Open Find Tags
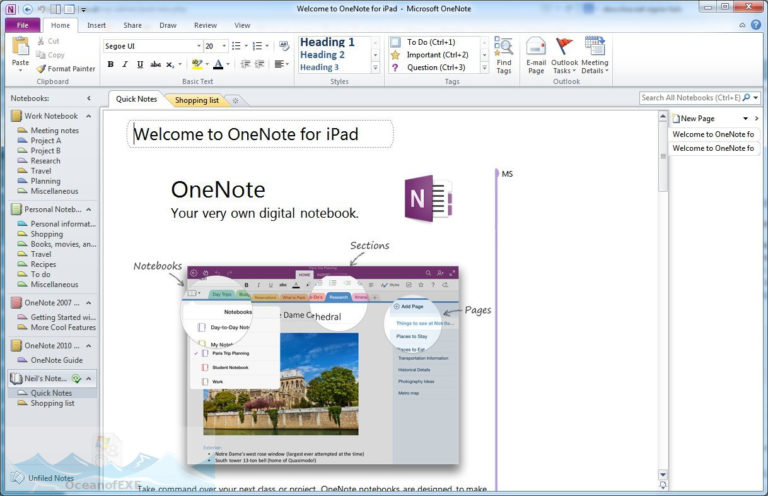This screenshot has width=768, height=496. [504, 55]
